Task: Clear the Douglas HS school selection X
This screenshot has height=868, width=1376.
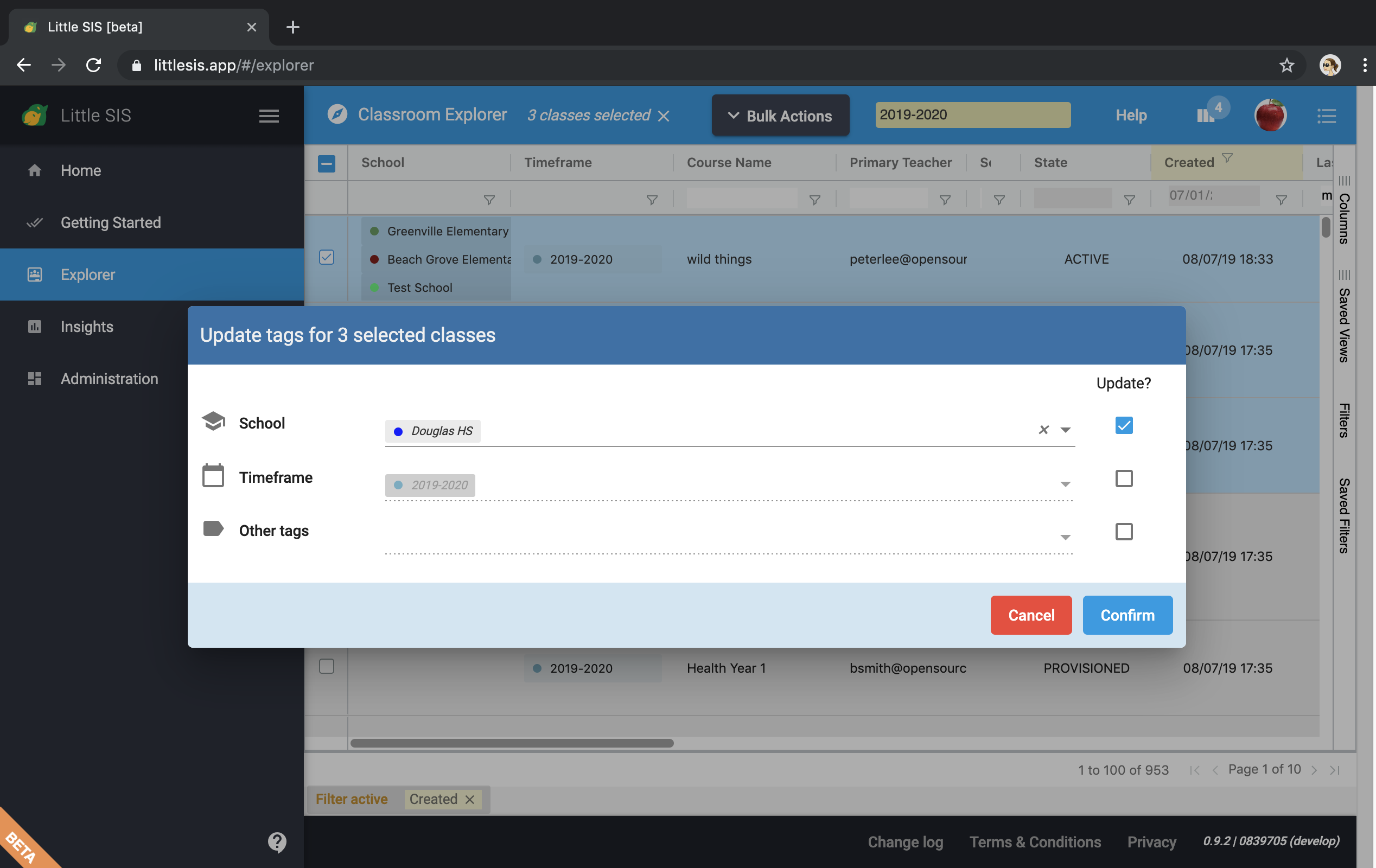Action: [x=1043, y=430]
